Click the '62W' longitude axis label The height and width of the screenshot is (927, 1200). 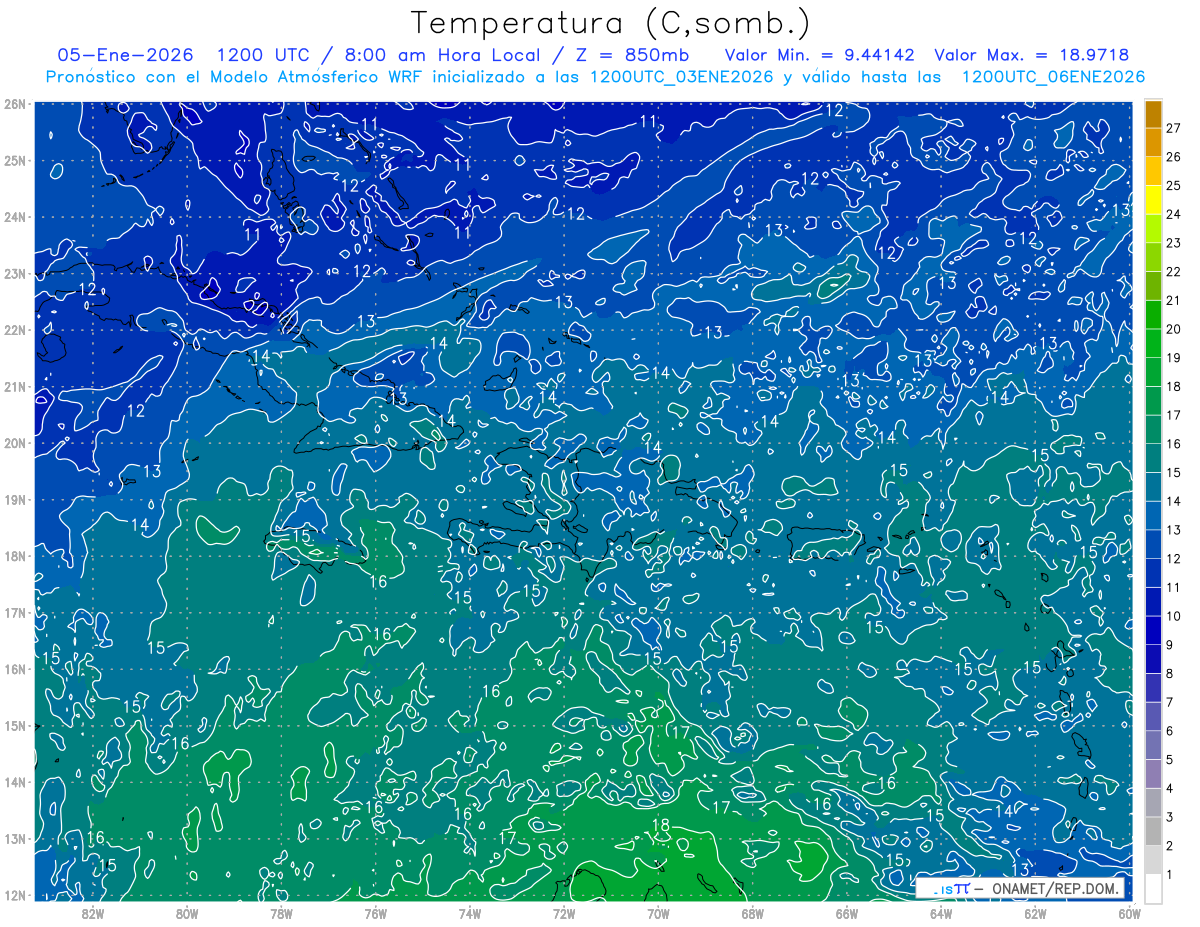point(1035,912)
